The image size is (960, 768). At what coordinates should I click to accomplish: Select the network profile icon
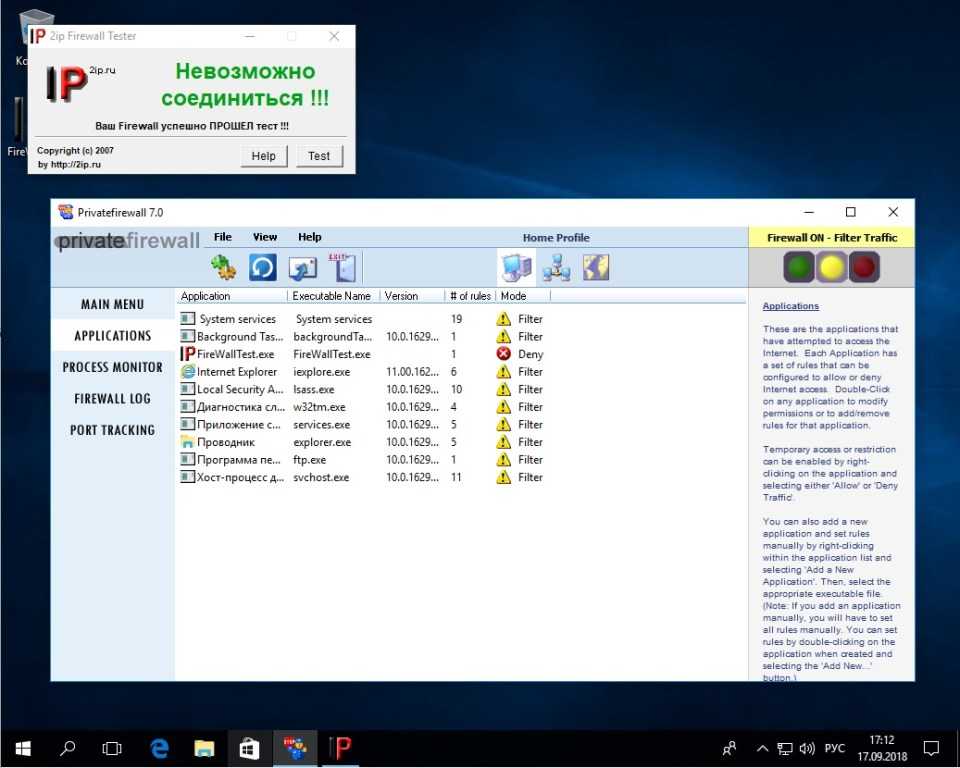pyautogui.click(x=556, y=267)
